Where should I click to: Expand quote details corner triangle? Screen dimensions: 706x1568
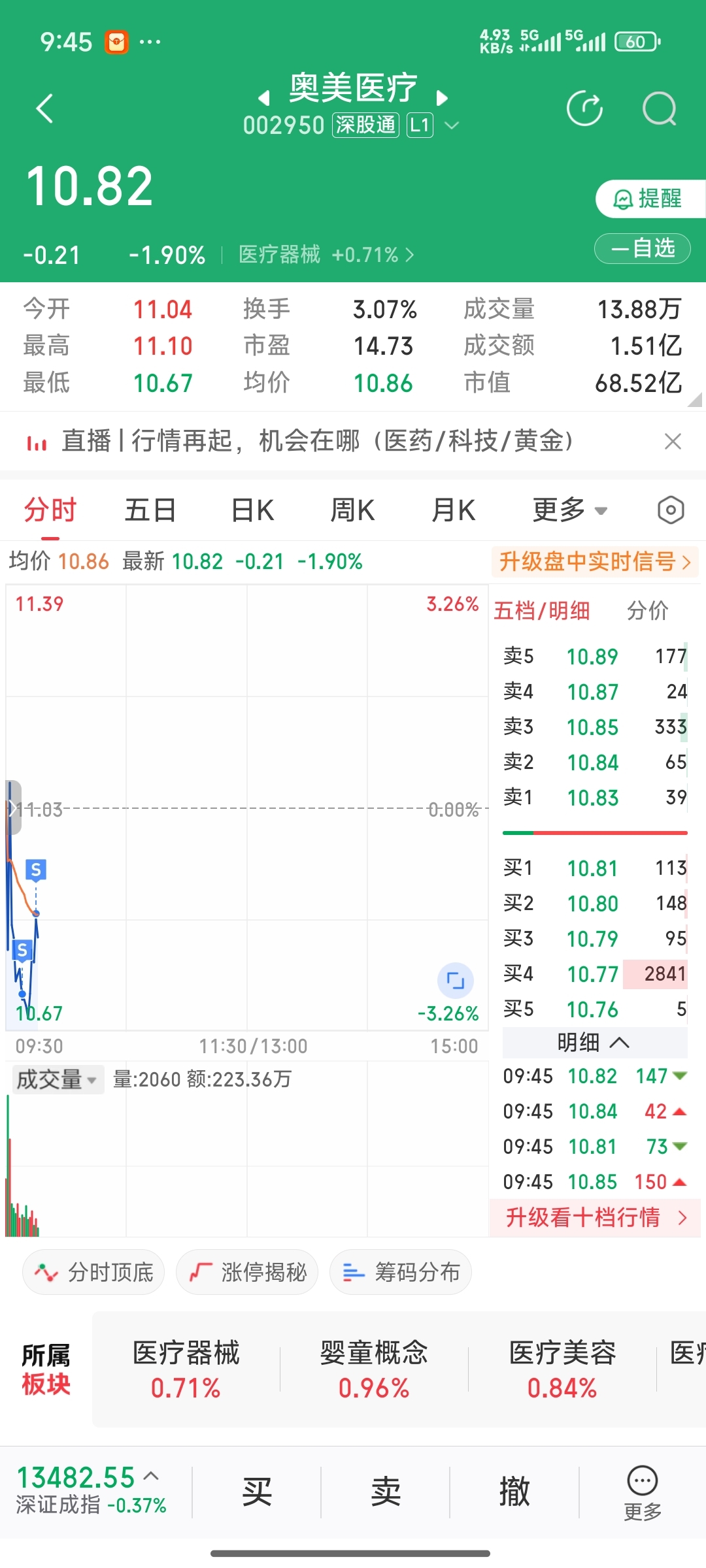[695, 399]
